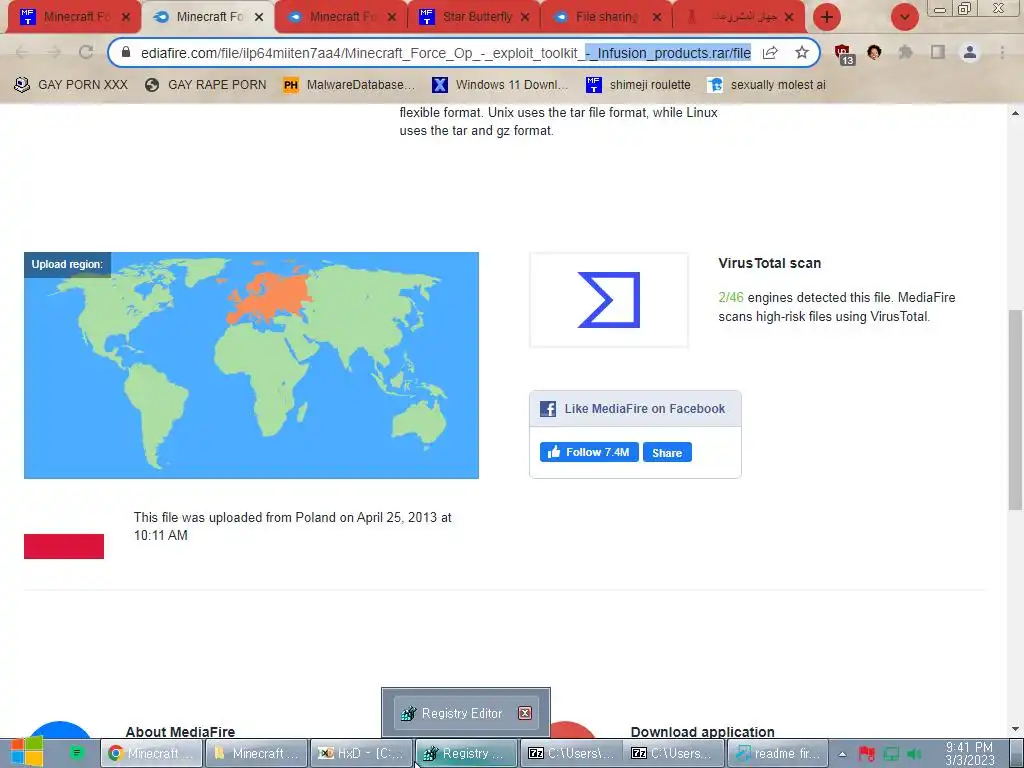The image size is (1024, 768).
Task: Click the scrollbar down arrow
Action: click(1015, 729)
